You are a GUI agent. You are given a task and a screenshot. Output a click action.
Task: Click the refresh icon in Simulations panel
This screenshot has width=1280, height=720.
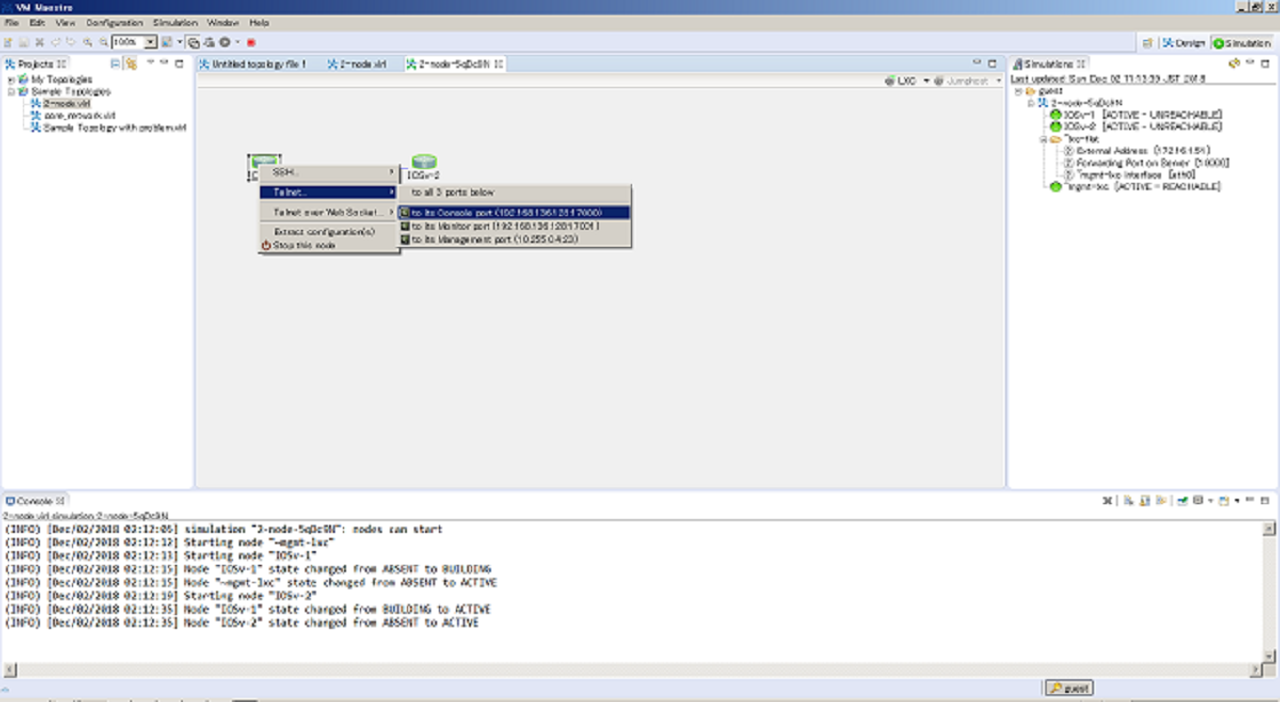(1234, 63)
